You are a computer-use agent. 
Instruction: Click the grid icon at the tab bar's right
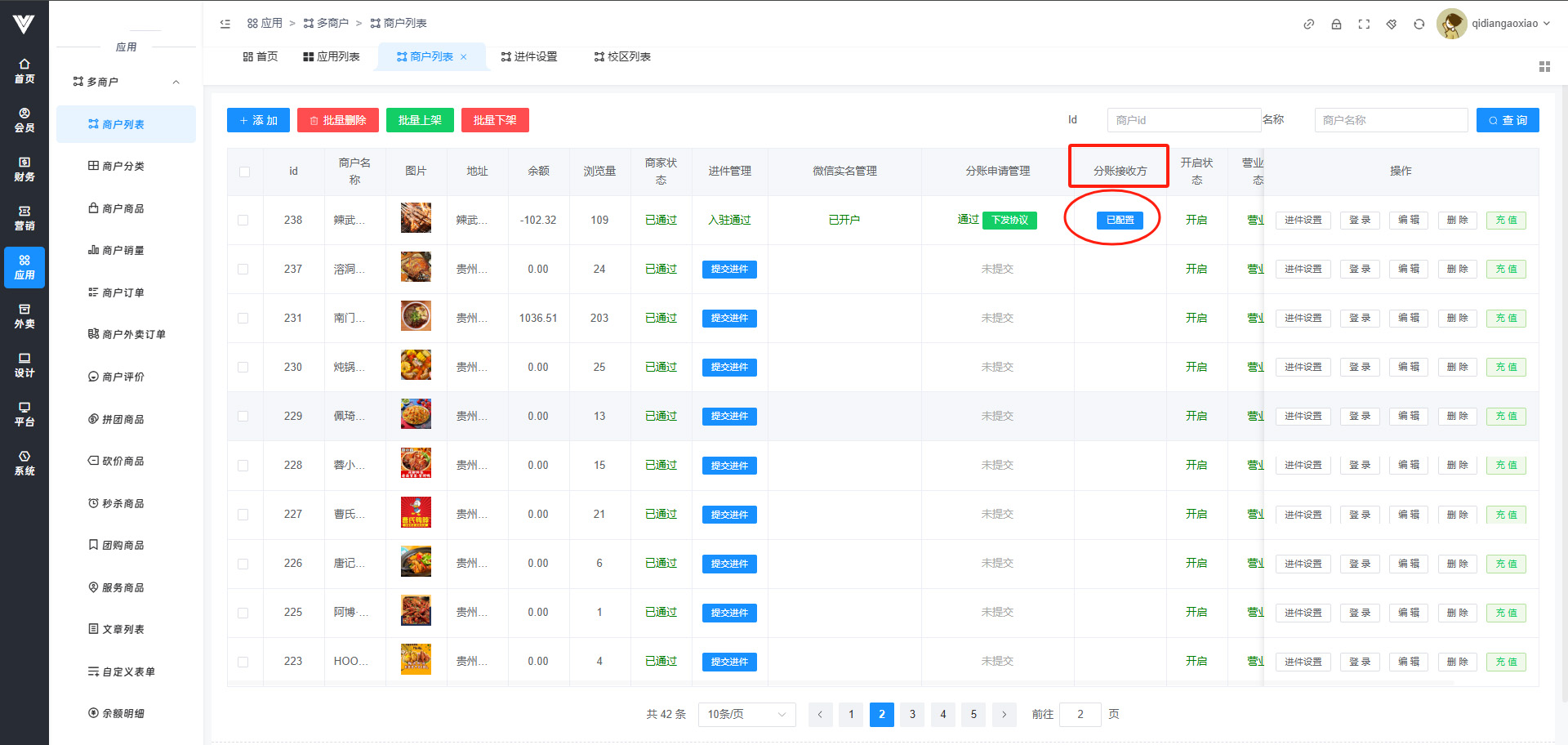pos(1544,67)
